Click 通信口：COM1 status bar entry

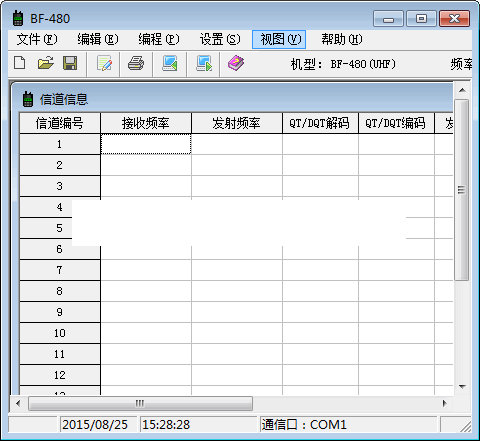coord(304,425)
